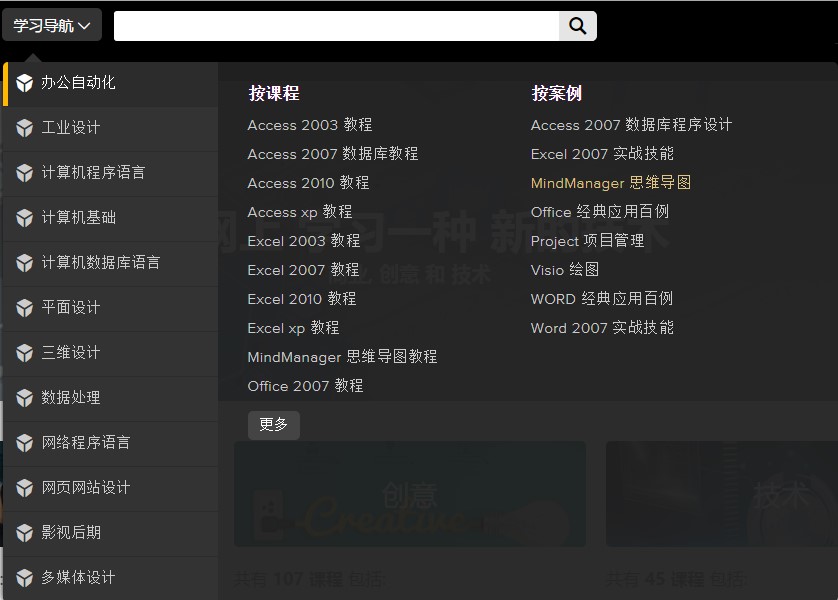The height and width of the screenshot is (600, 838).
Task: Click inside the search text field
Action: point(336,26)
